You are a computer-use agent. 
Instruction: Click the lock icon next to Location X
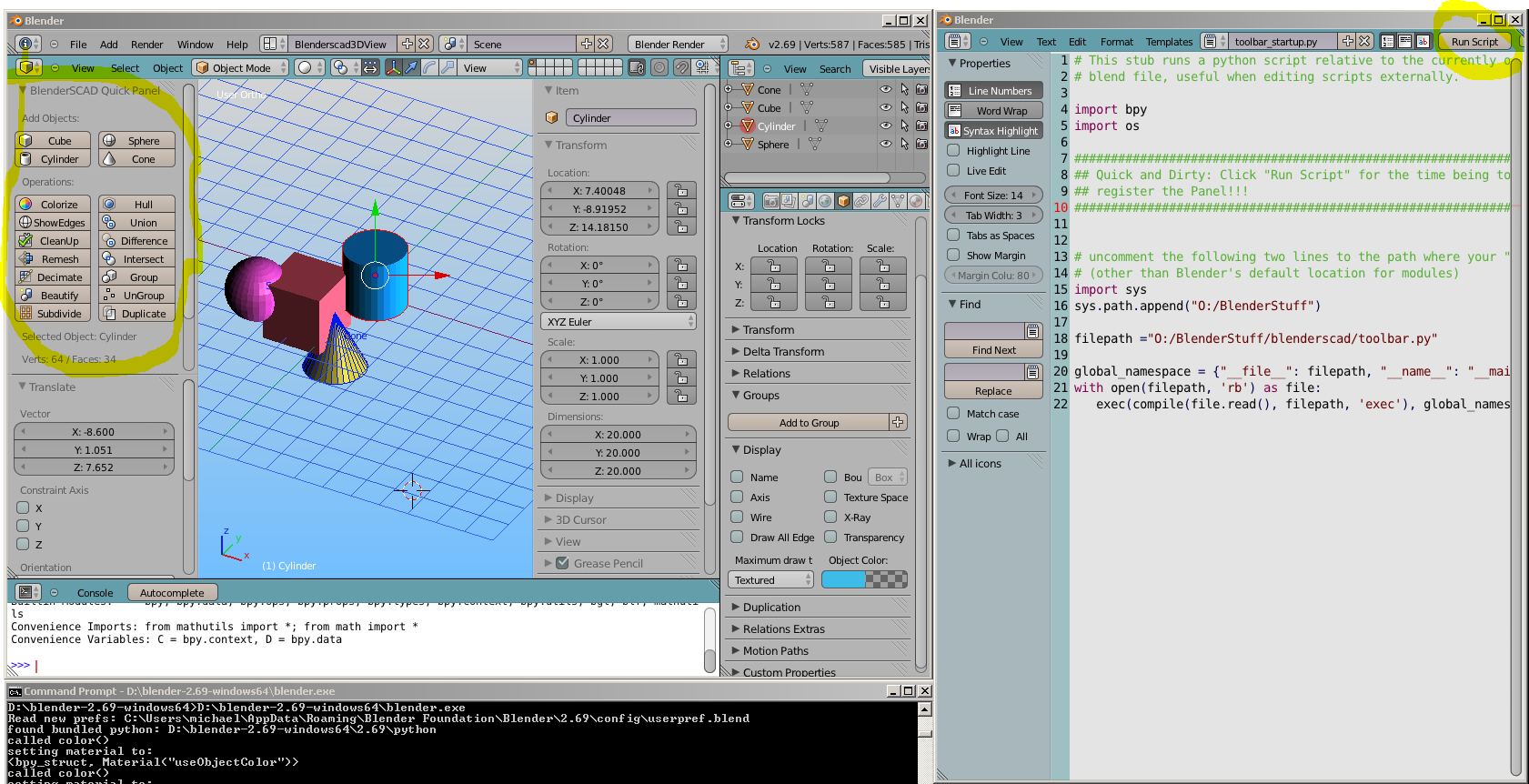click(x=681, y=190)
